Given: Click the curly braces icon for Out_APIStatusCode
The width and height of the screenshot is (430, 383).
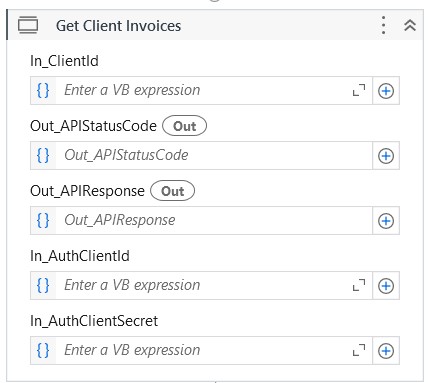Looking at the screenshot, I should point(43,155).
